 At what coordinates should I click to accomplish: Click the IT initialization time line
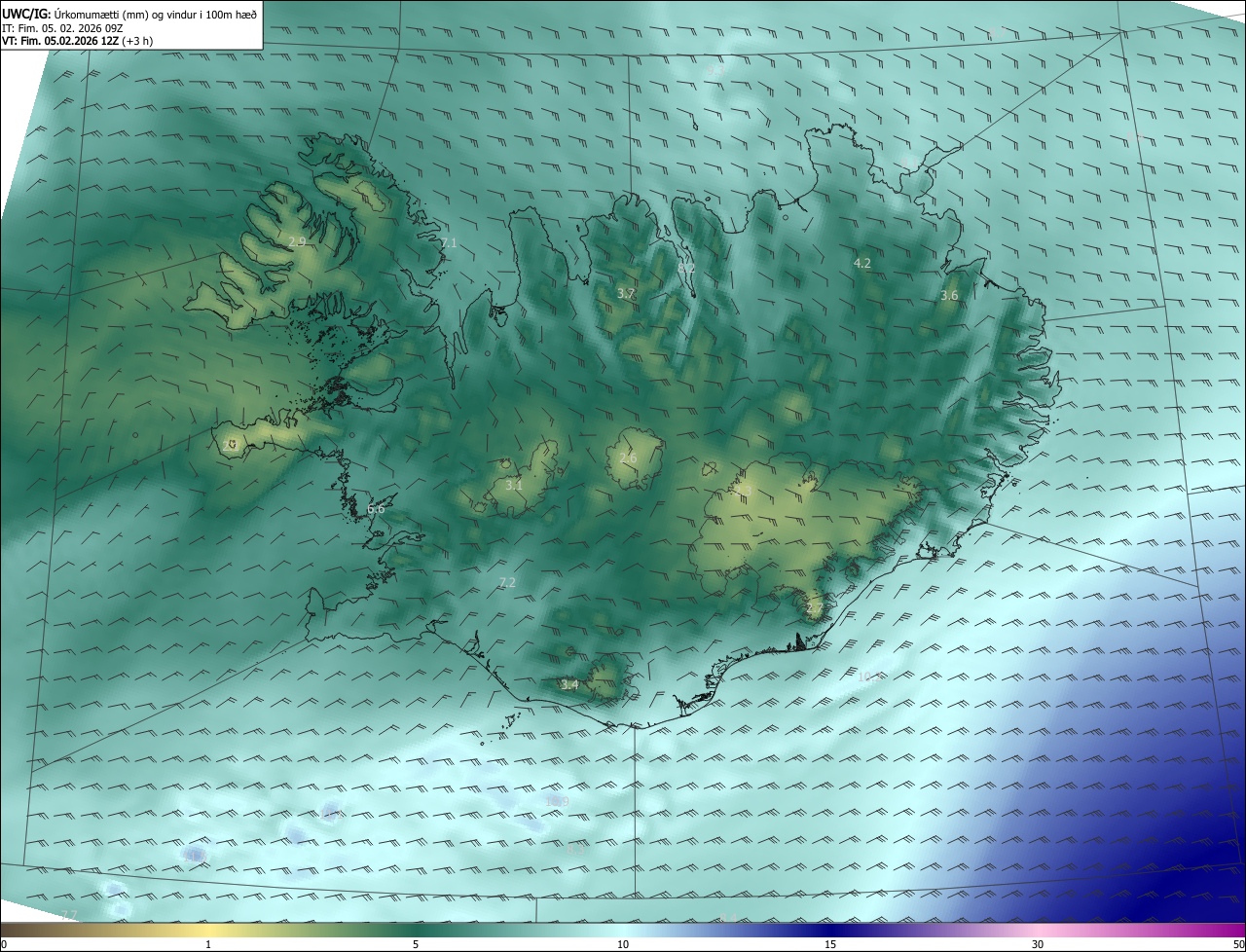click(x=61, y=28)
